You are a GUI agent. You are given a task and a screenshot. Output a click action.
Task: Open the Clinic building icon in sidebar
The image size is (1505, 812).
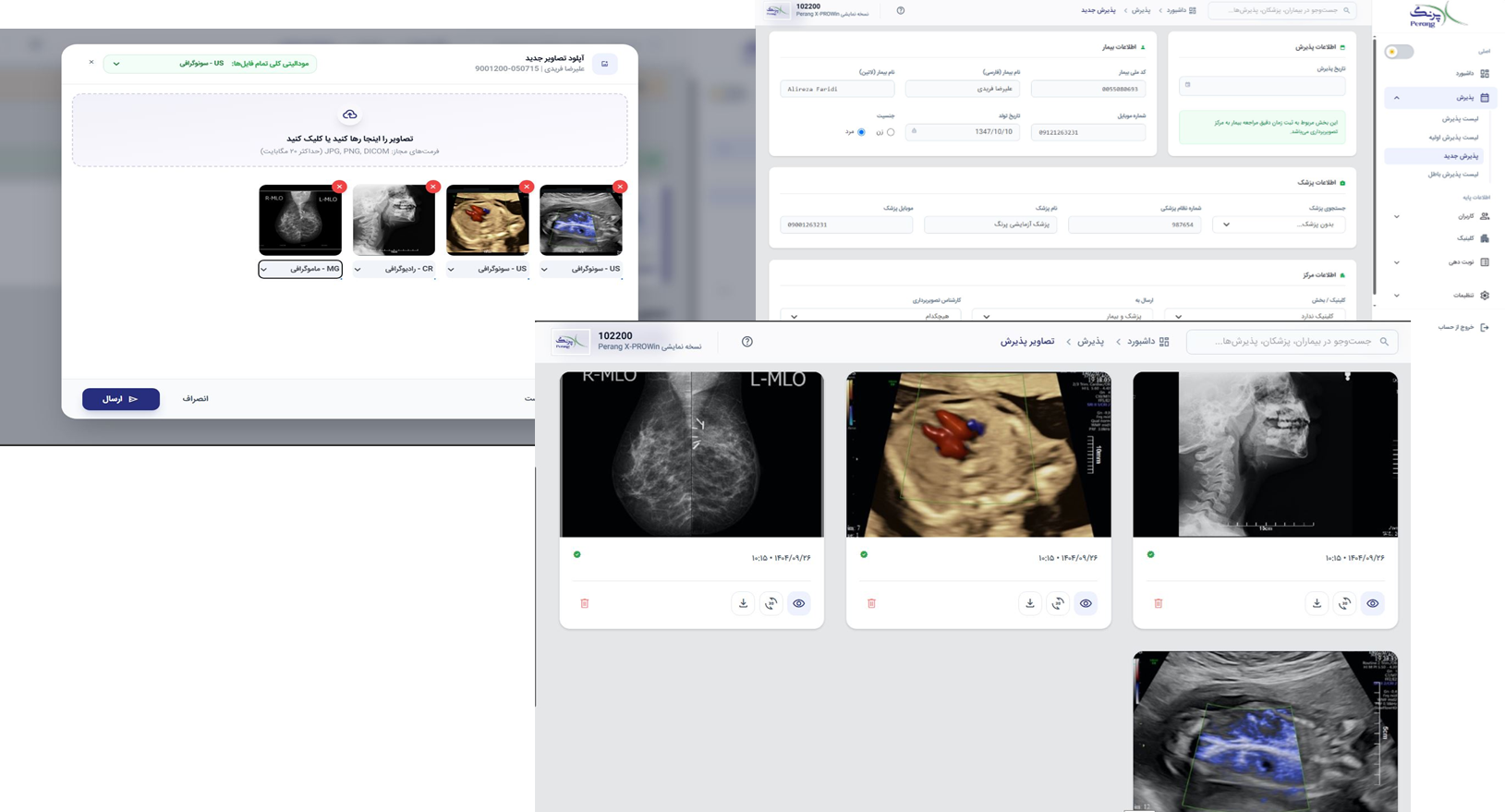[1484, 238]
